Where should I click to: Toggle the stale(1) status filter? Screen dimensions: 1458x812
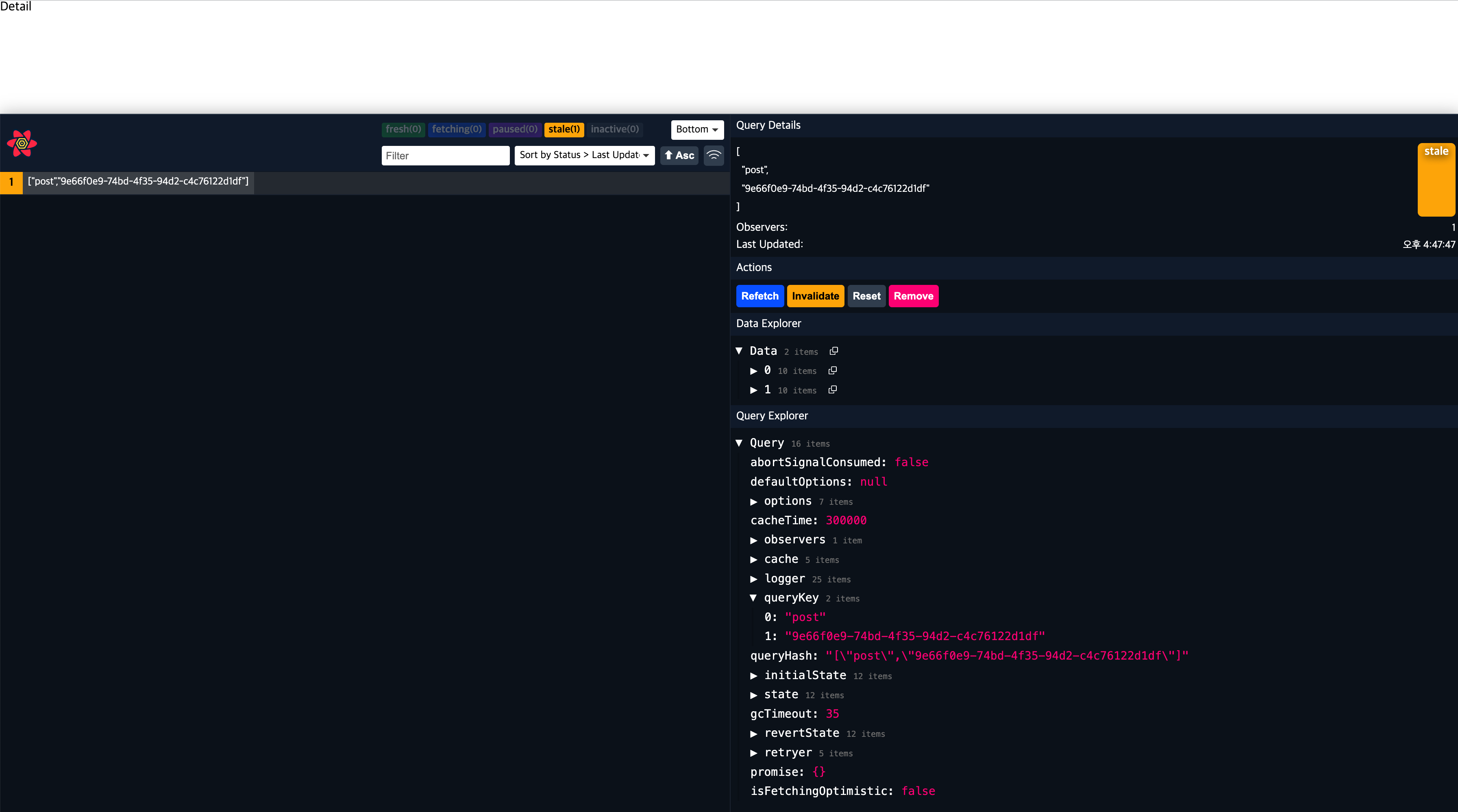click(x=564, y=129)
